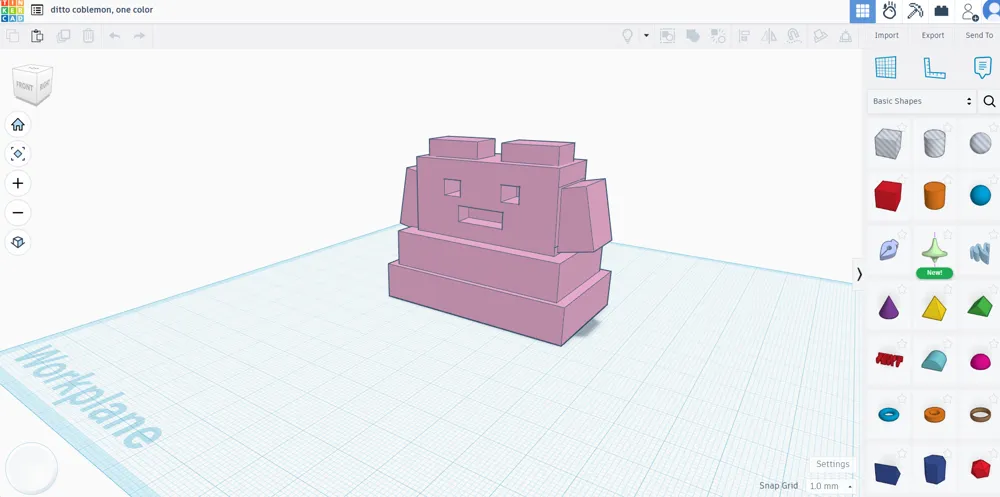Zoom in with plus button
The image size is (1000, 497).
(18, 183)
